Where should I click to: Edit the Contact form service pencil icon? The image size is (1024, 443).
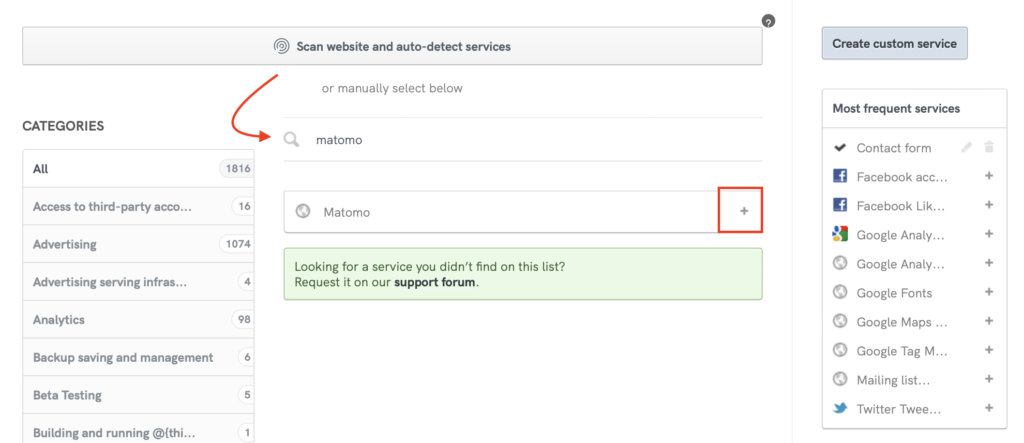966,148
